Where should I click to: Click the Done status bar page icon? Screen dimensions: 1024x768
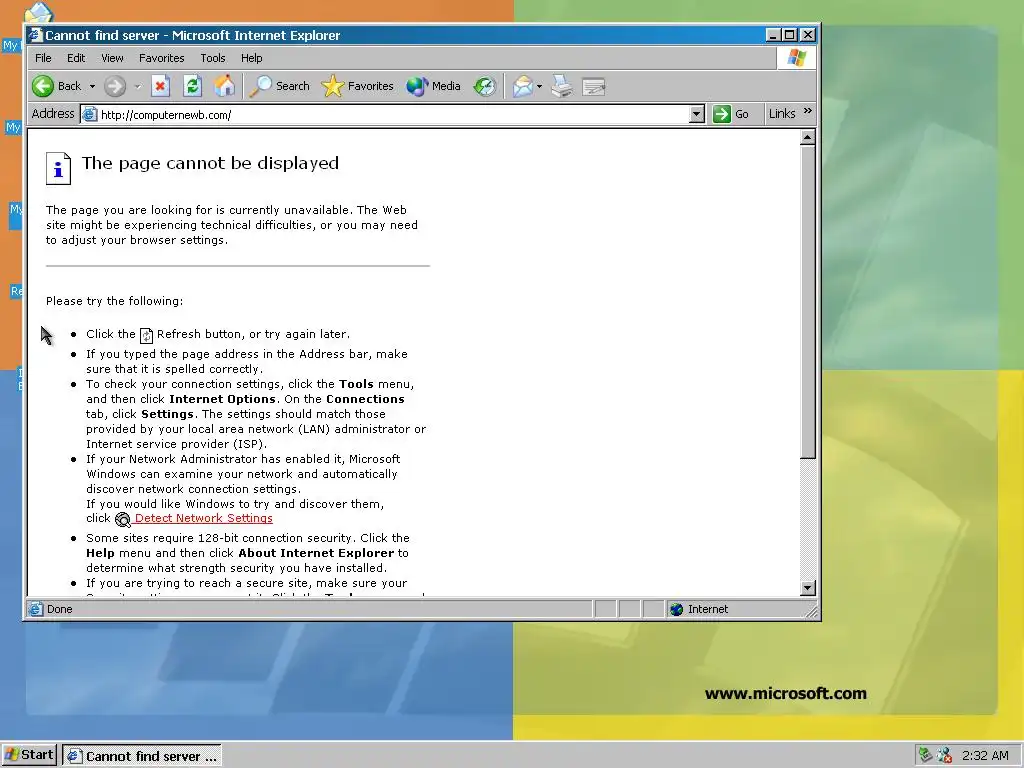[36, 609]
